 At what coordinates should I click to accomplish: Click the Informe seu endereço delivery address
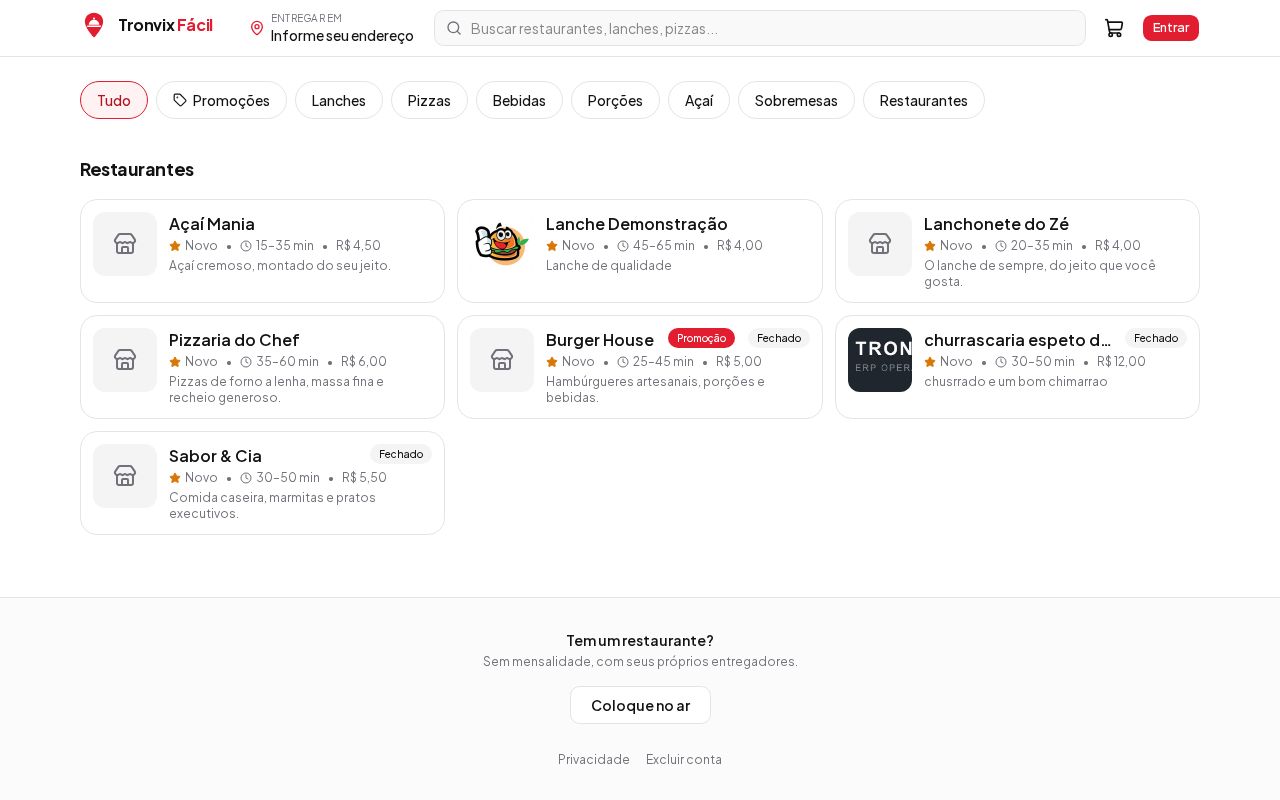pyautogui.click(x=342, y=36)
